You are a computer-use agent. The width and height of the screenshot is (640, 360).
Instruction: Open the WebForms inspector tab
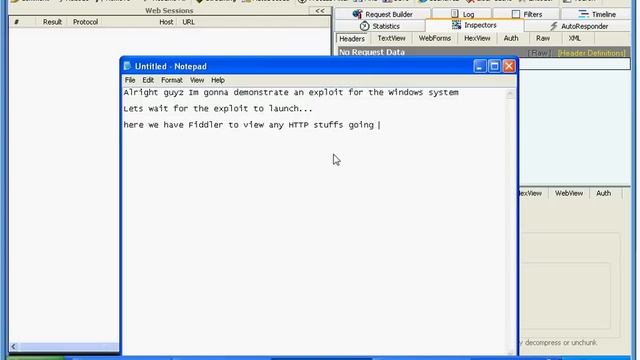pyautogui.click(x=435, y=38)
